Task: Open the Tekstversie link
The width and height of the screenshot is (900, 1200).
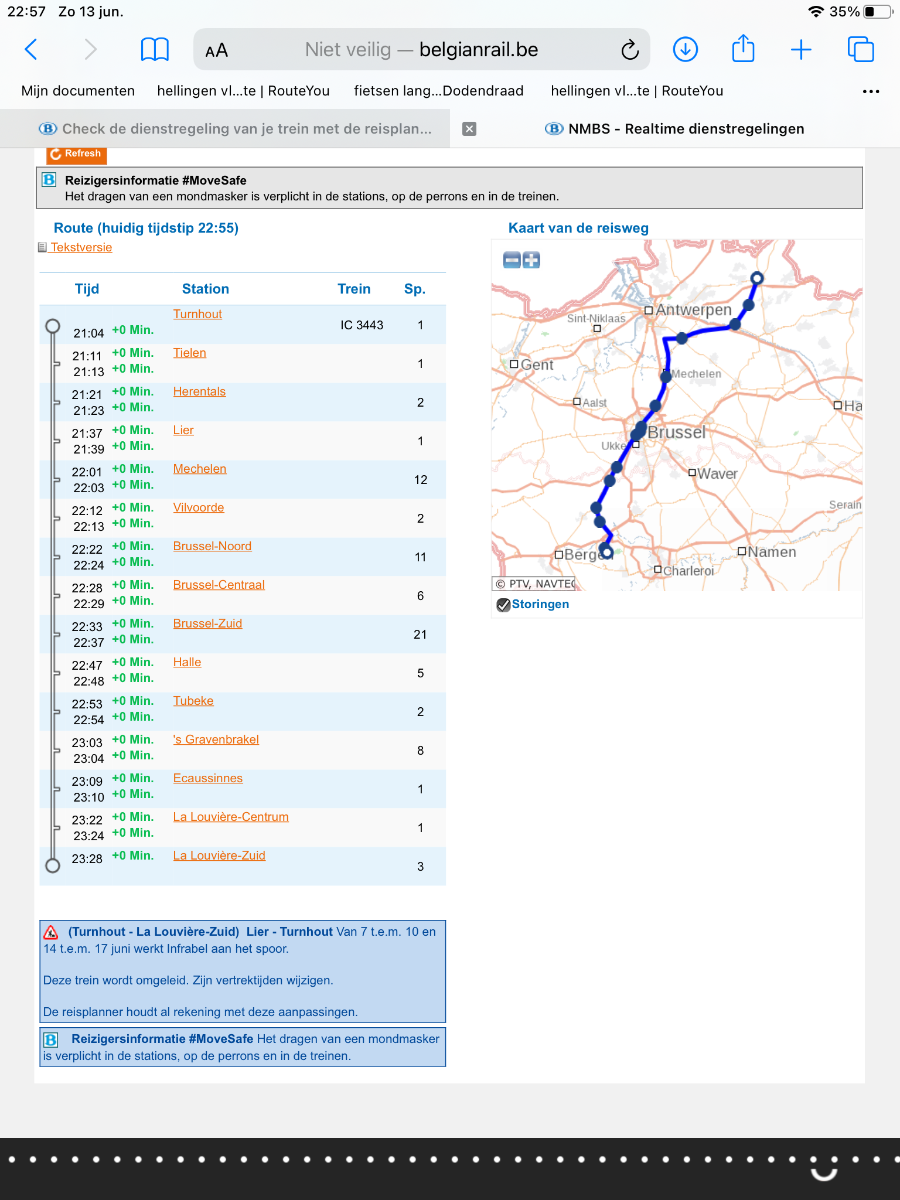Action: (81, 247)
